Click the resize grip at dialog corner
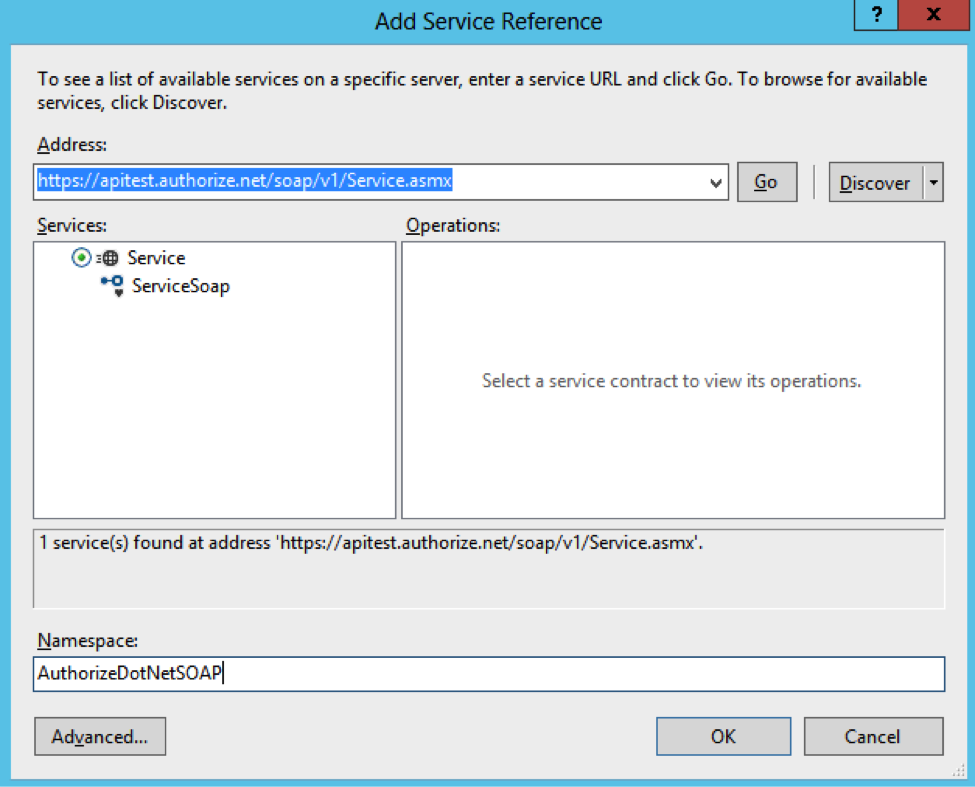The image size is (975, 787). coord(958,771)
